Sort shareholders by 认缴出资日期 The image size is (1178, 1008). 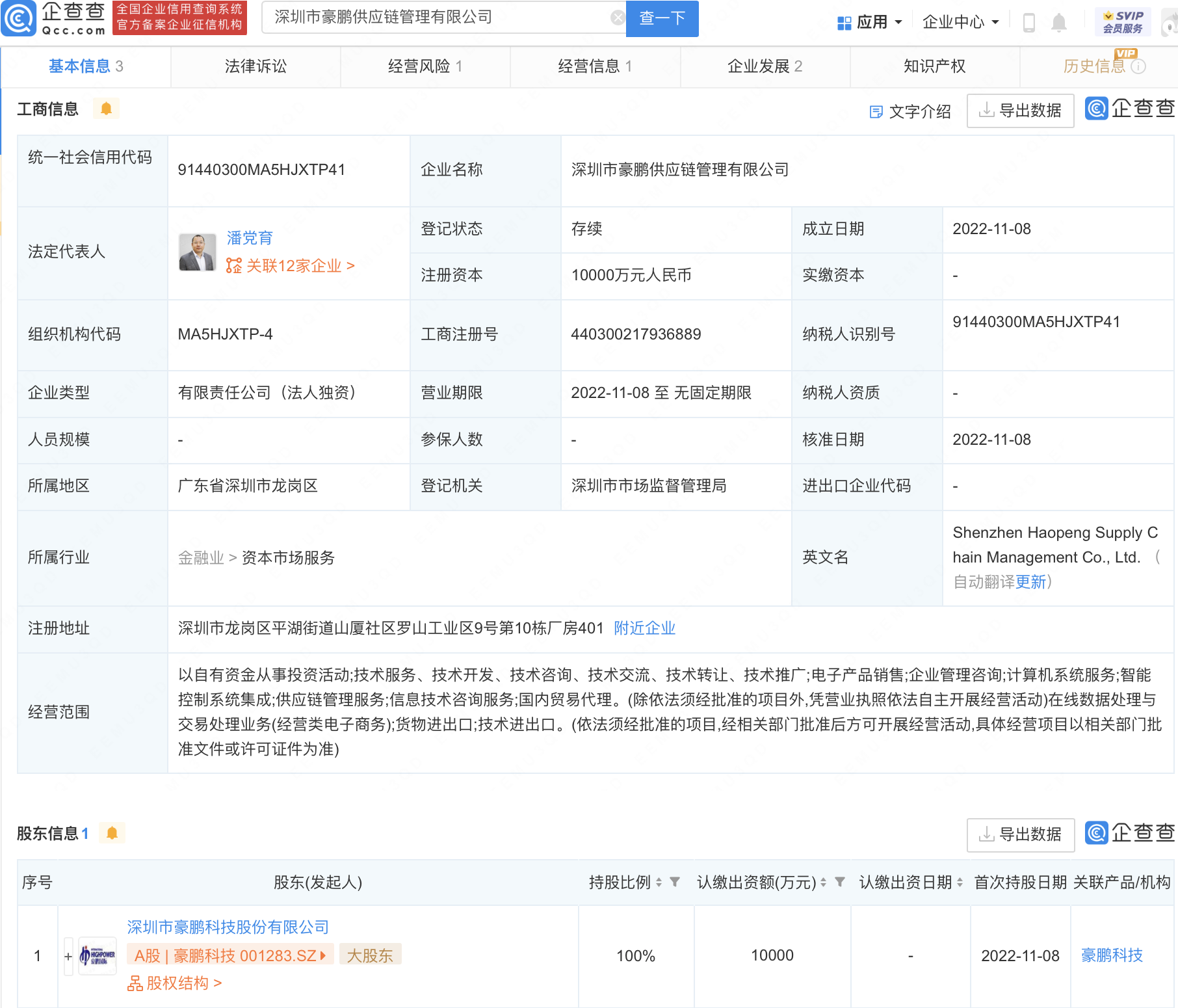point(960,882)
